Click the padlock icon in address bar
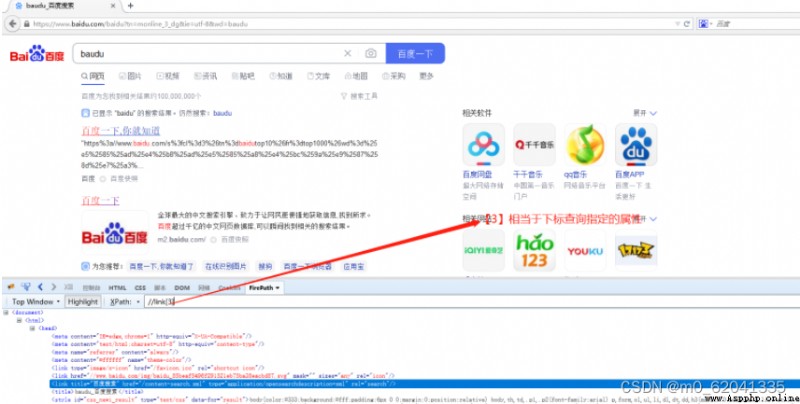The image size is (800, 404). click(27, 23)
